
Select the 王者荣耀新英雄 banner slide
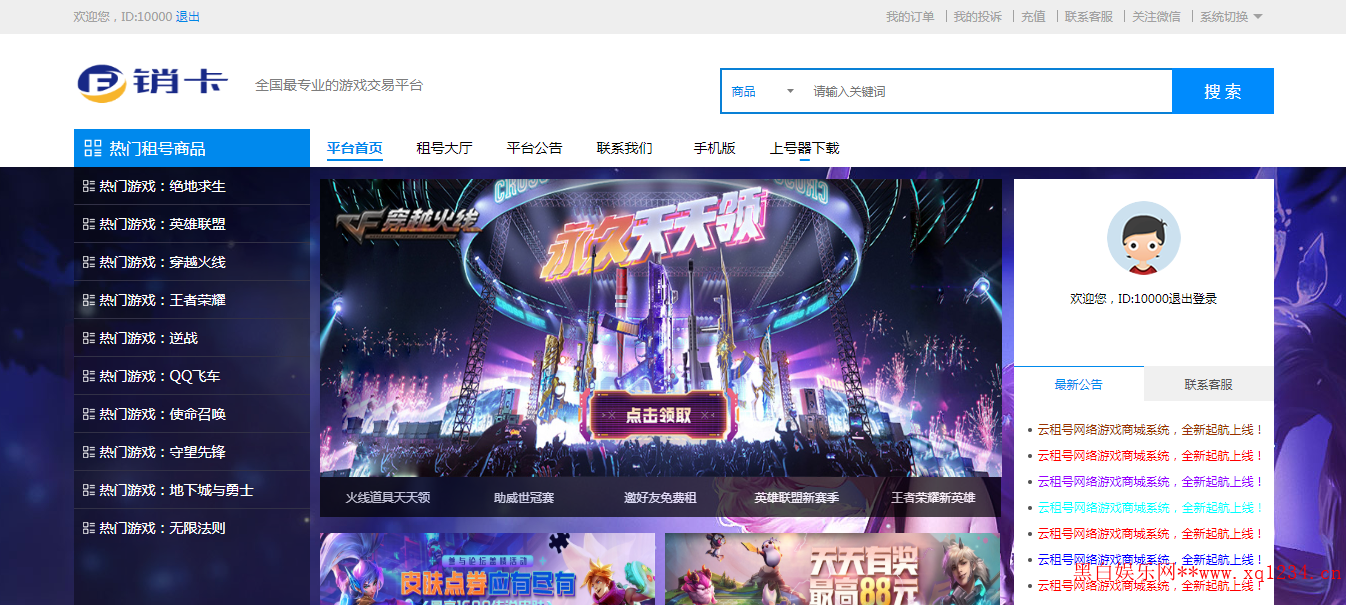coord(933,497)
